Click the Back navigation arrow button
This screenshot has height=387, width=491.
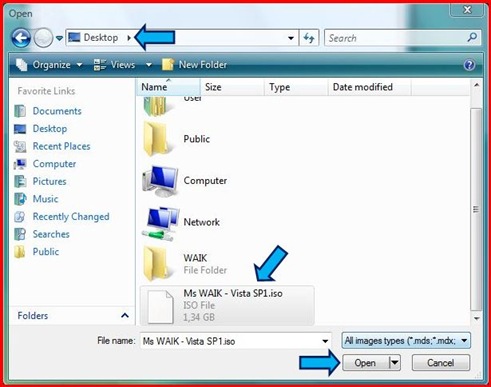21,38
